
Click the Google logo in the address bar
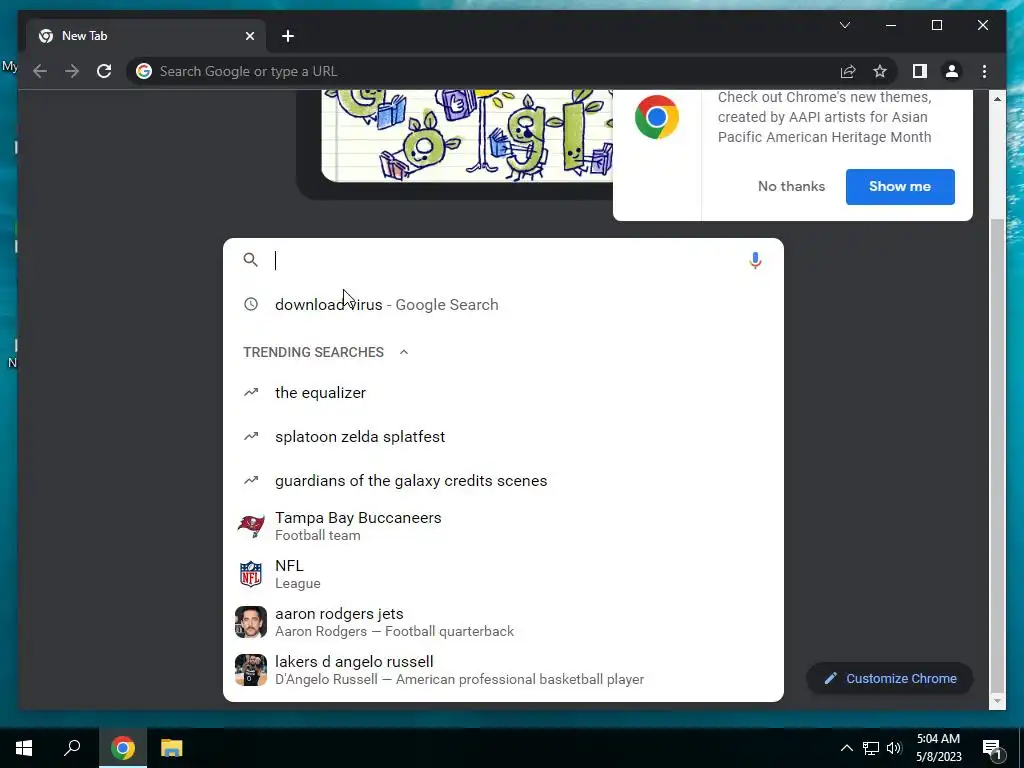tap(144, 71)
